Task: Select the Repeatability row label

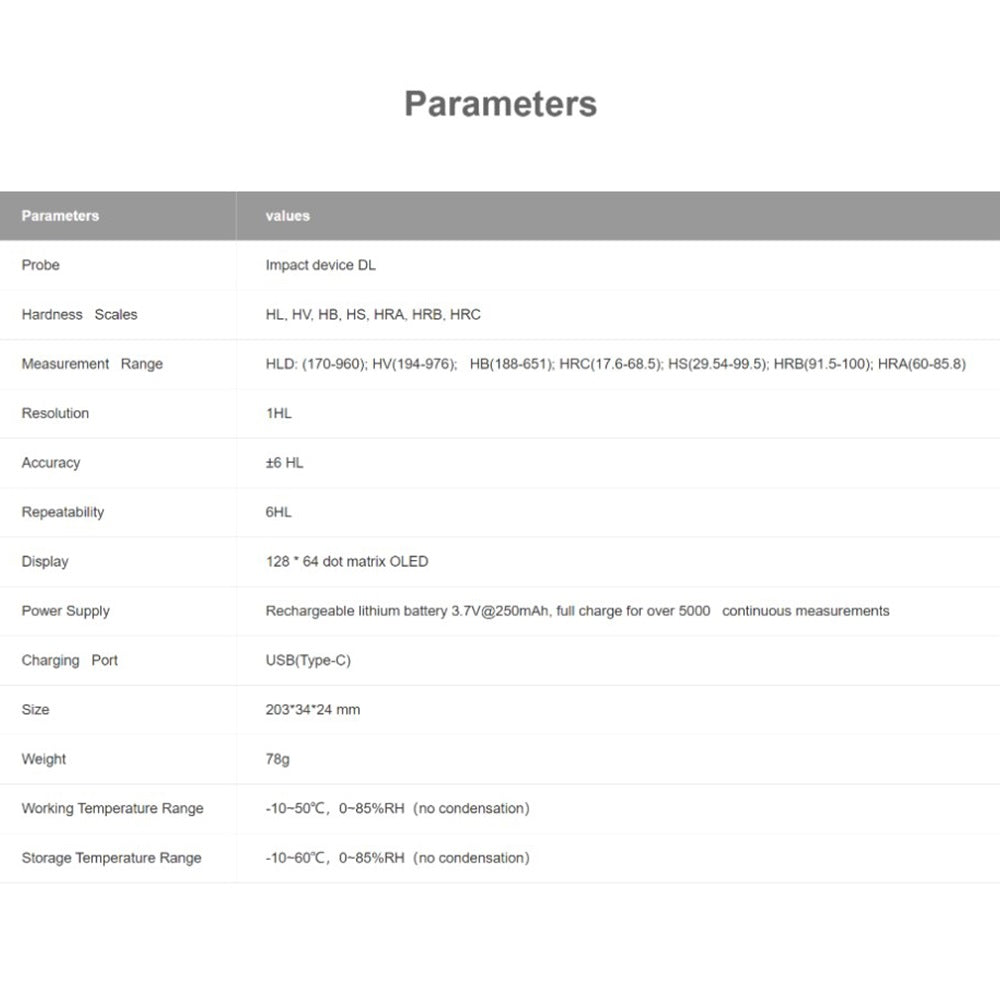Action: [63, 512]
